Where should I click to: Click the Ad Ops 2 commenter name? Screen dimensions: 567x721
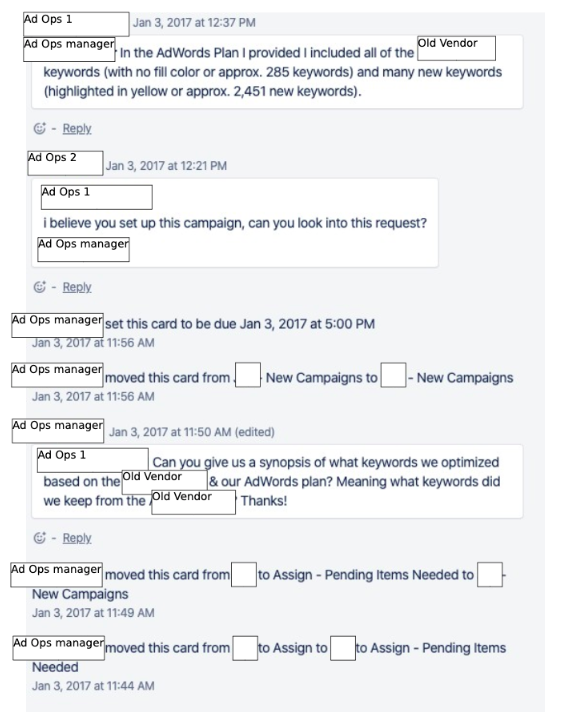(x=65, y=163)
